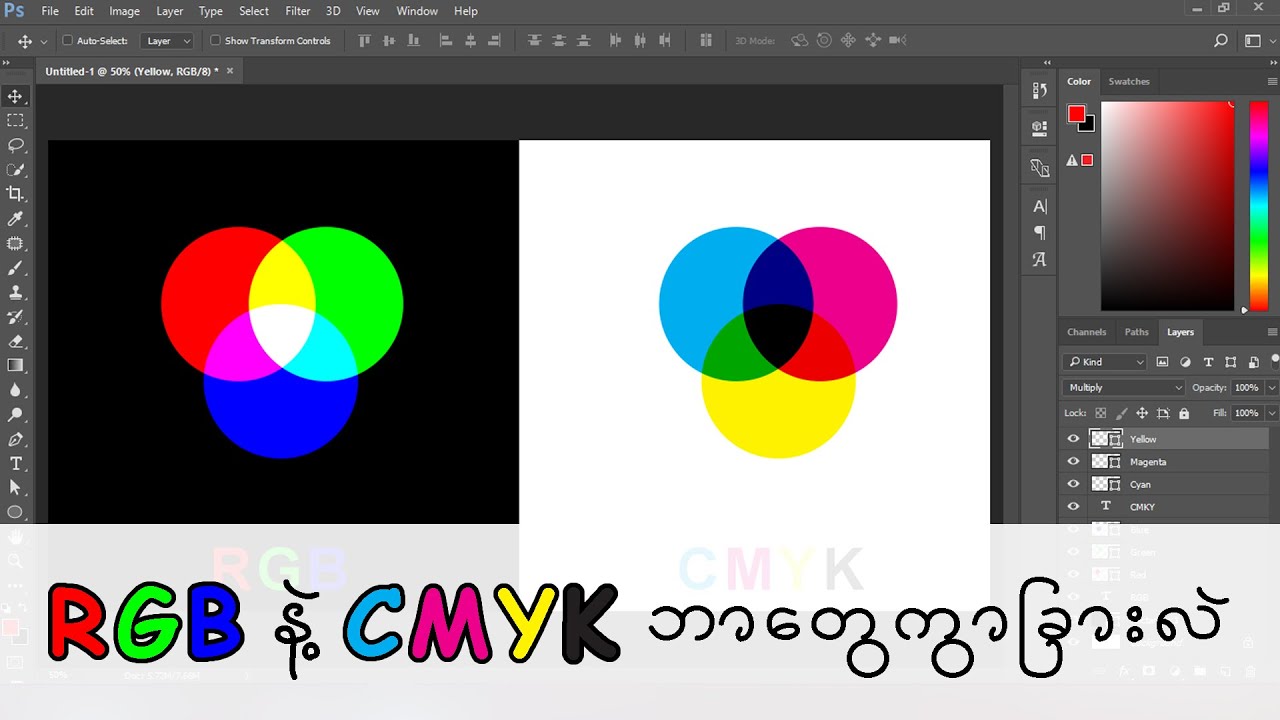Image resolution: width=1280 pixels, height=720 pixels.
Task: Filter layers by smart objects icon
Action: (1252, 362)
